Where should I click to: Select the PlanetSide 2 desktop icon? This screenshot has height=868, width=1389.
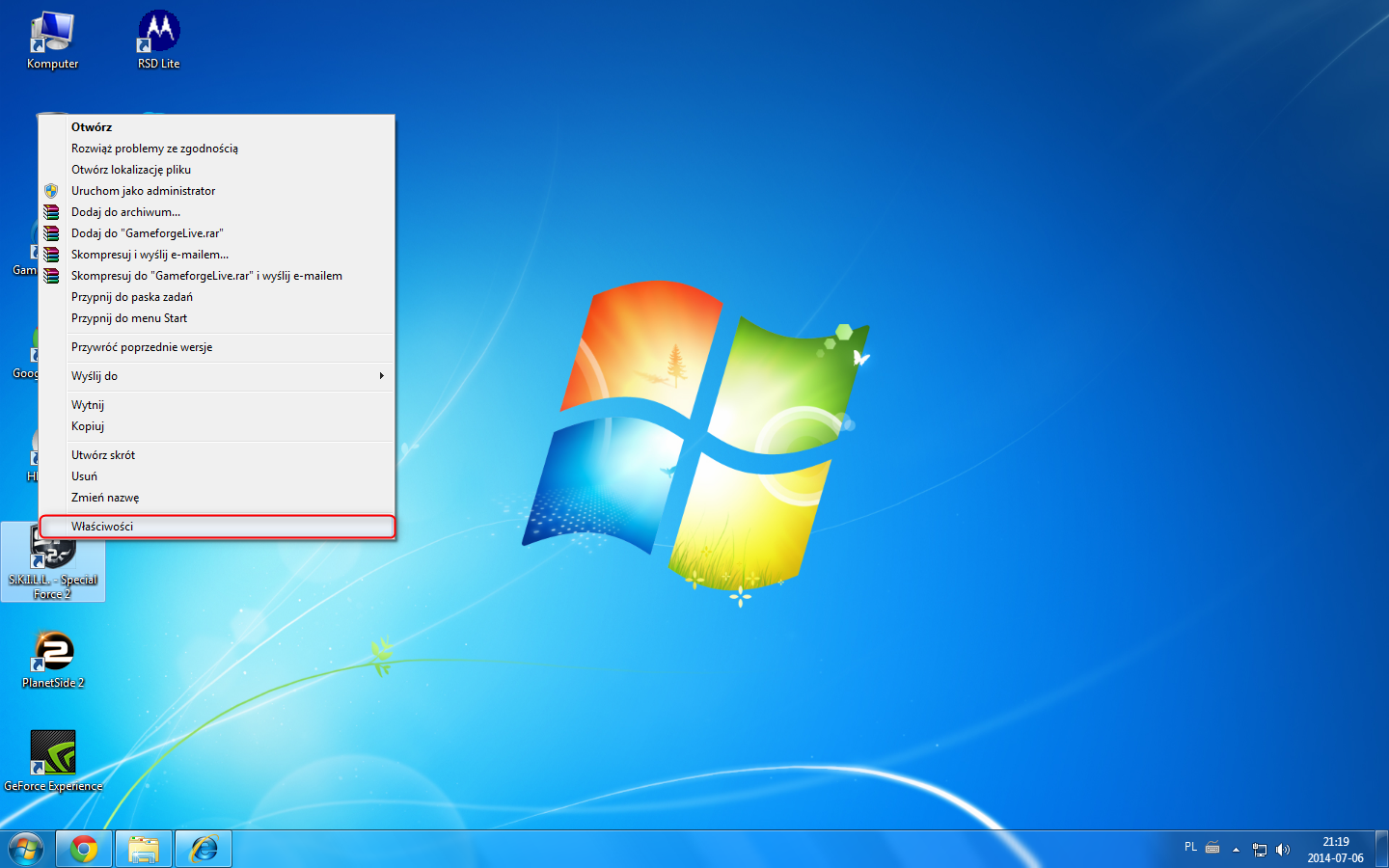tap(53, 661)
